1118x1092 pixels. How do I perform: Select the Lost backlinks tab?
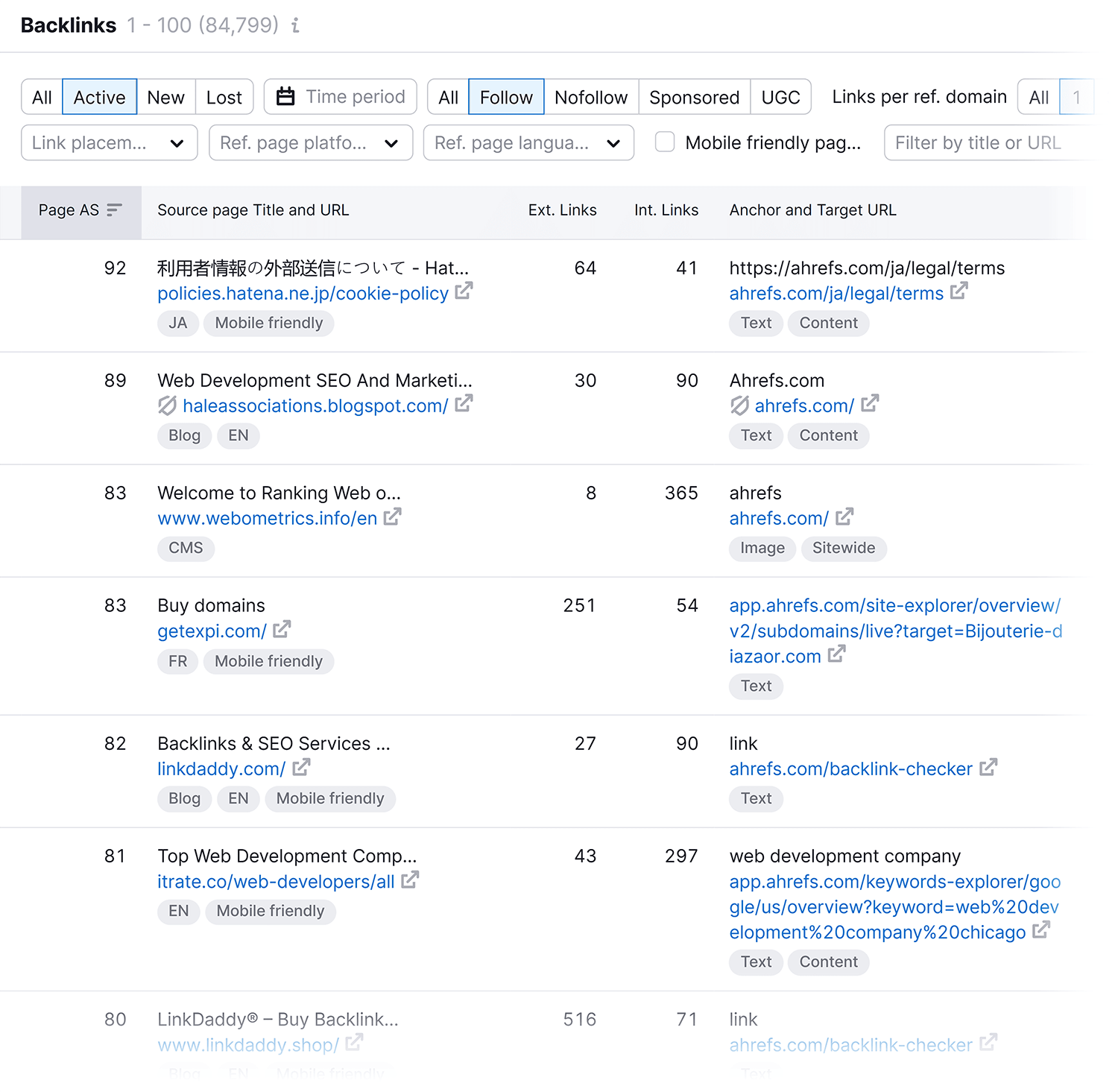224,97
